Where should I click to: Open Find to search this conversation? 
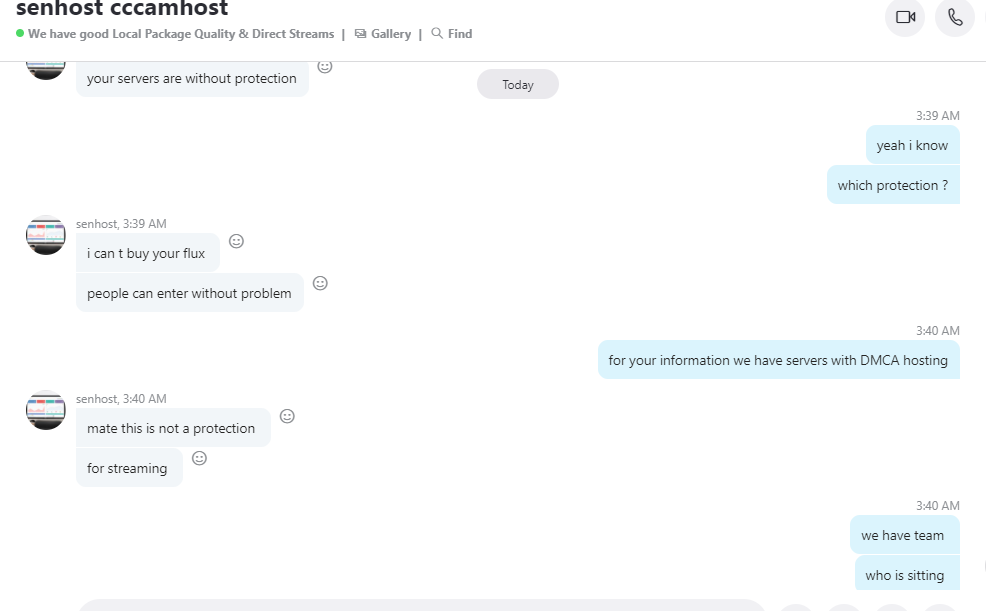pos(451,34)
